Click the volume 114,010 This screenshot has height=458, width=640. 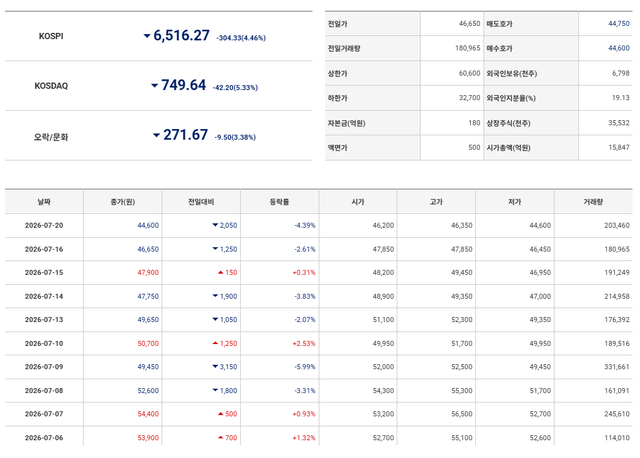[617, 438]
